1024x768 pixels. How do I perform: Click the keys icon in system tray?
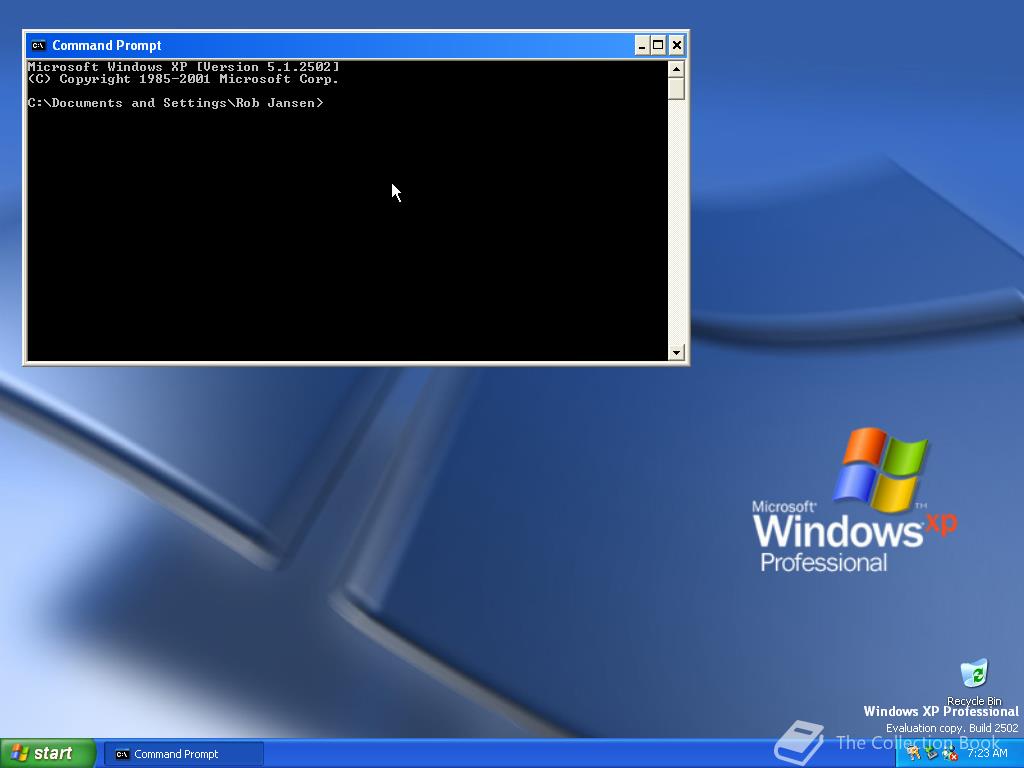click(x=913, y=754)
